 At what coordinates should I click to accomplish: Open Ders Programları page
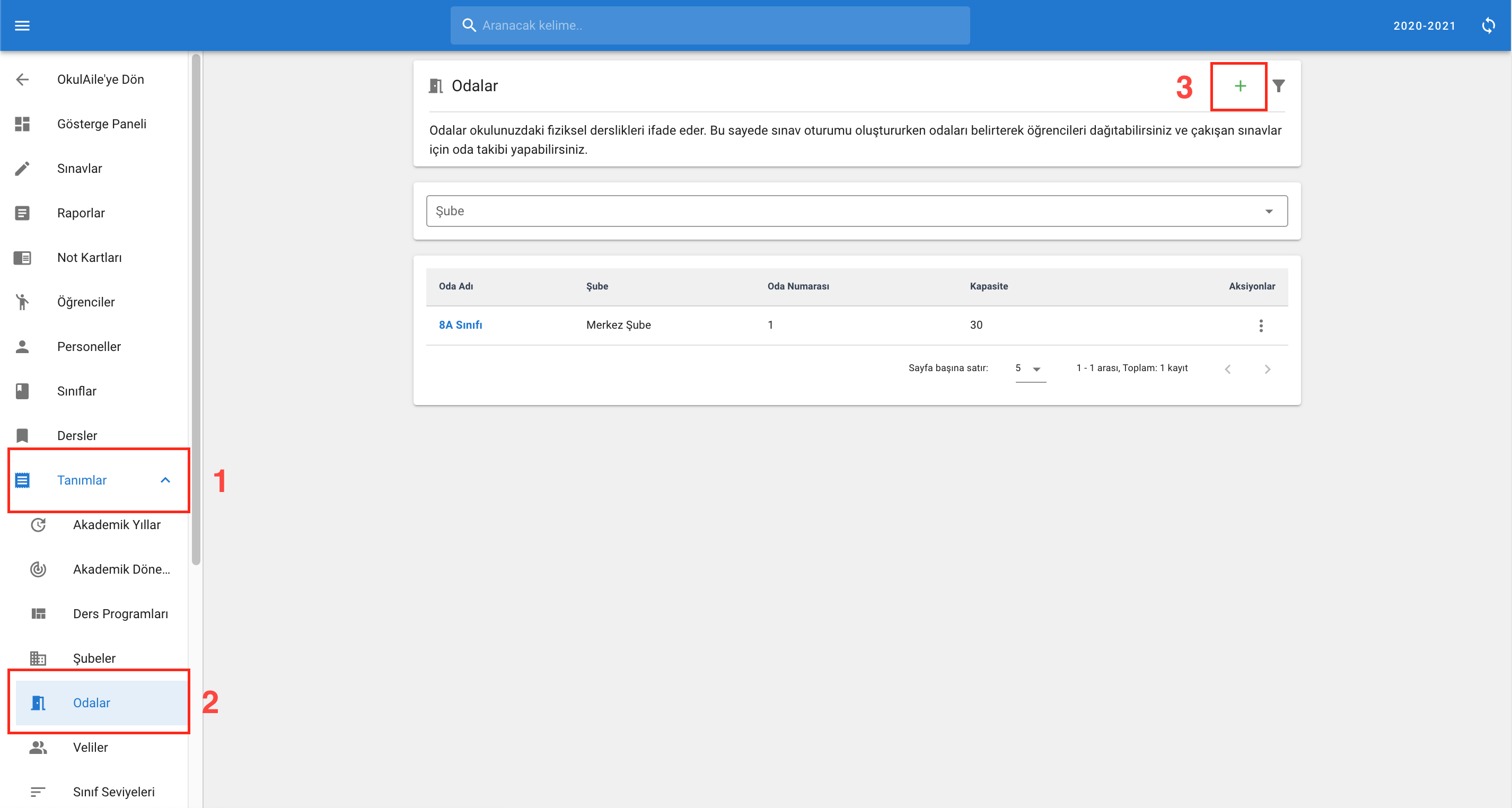point(120,614)
